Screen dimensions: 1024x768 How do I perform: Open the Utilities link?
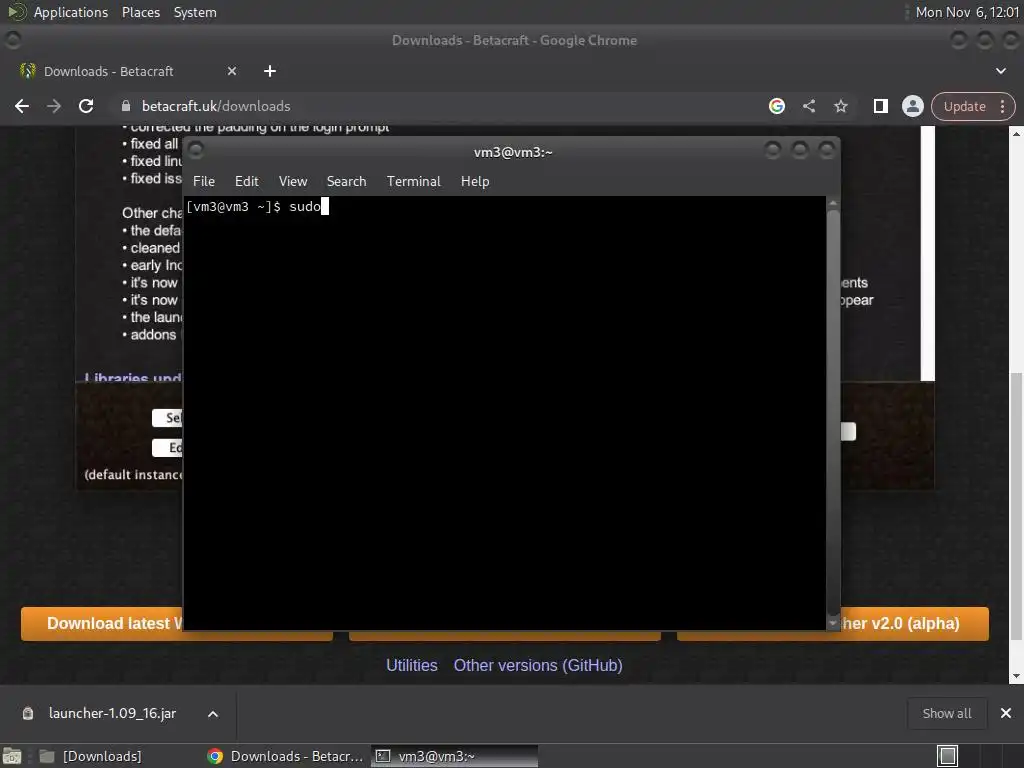411,665
